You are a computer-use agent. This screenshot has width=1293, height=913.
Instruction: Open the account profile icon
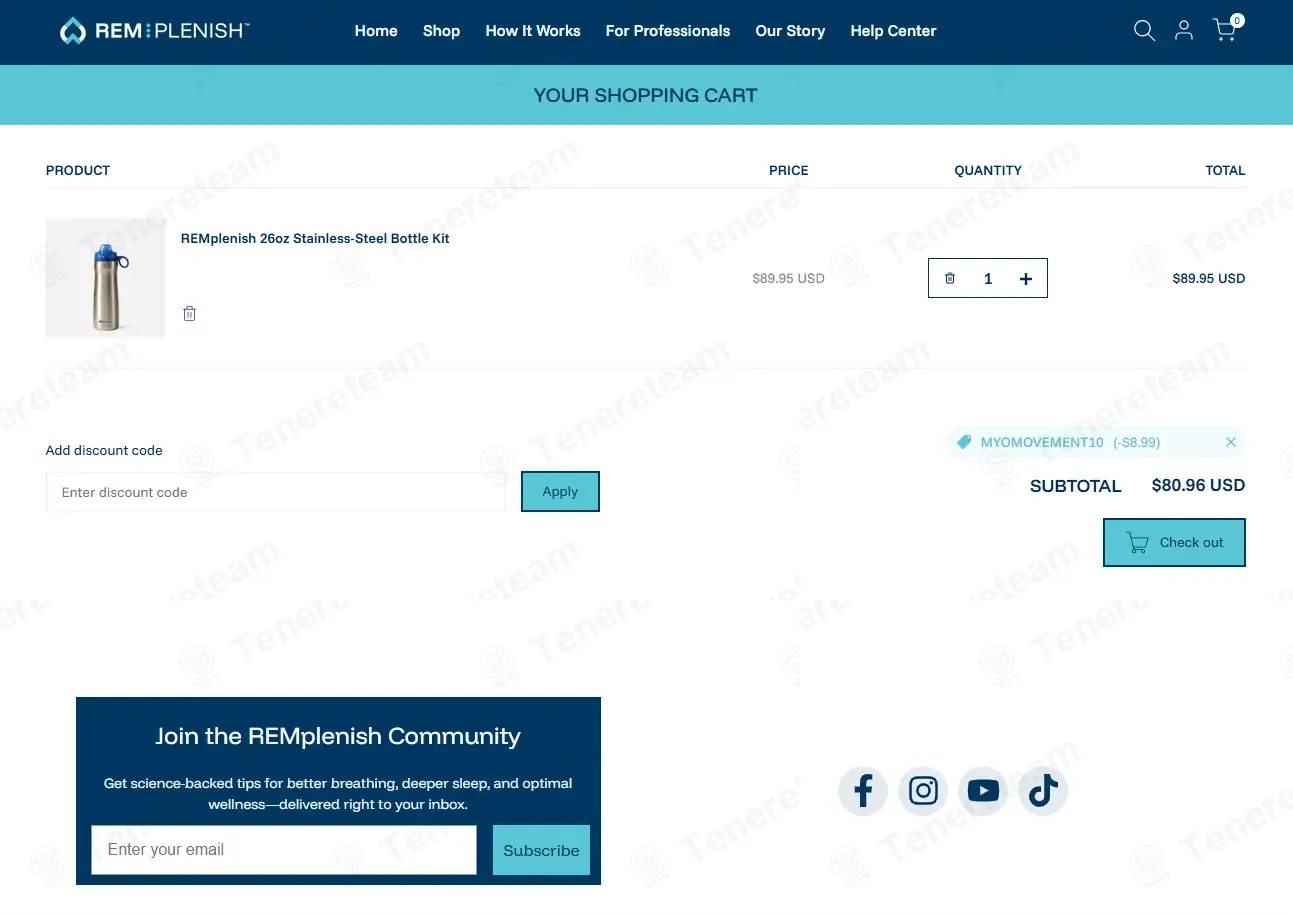[1184, 31]
